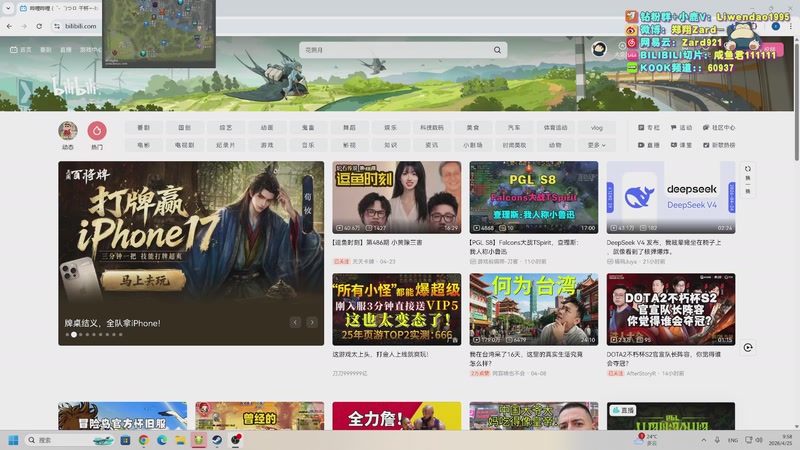Click the round refresh icon near DOTA2 card

click(x=748, y=347)
